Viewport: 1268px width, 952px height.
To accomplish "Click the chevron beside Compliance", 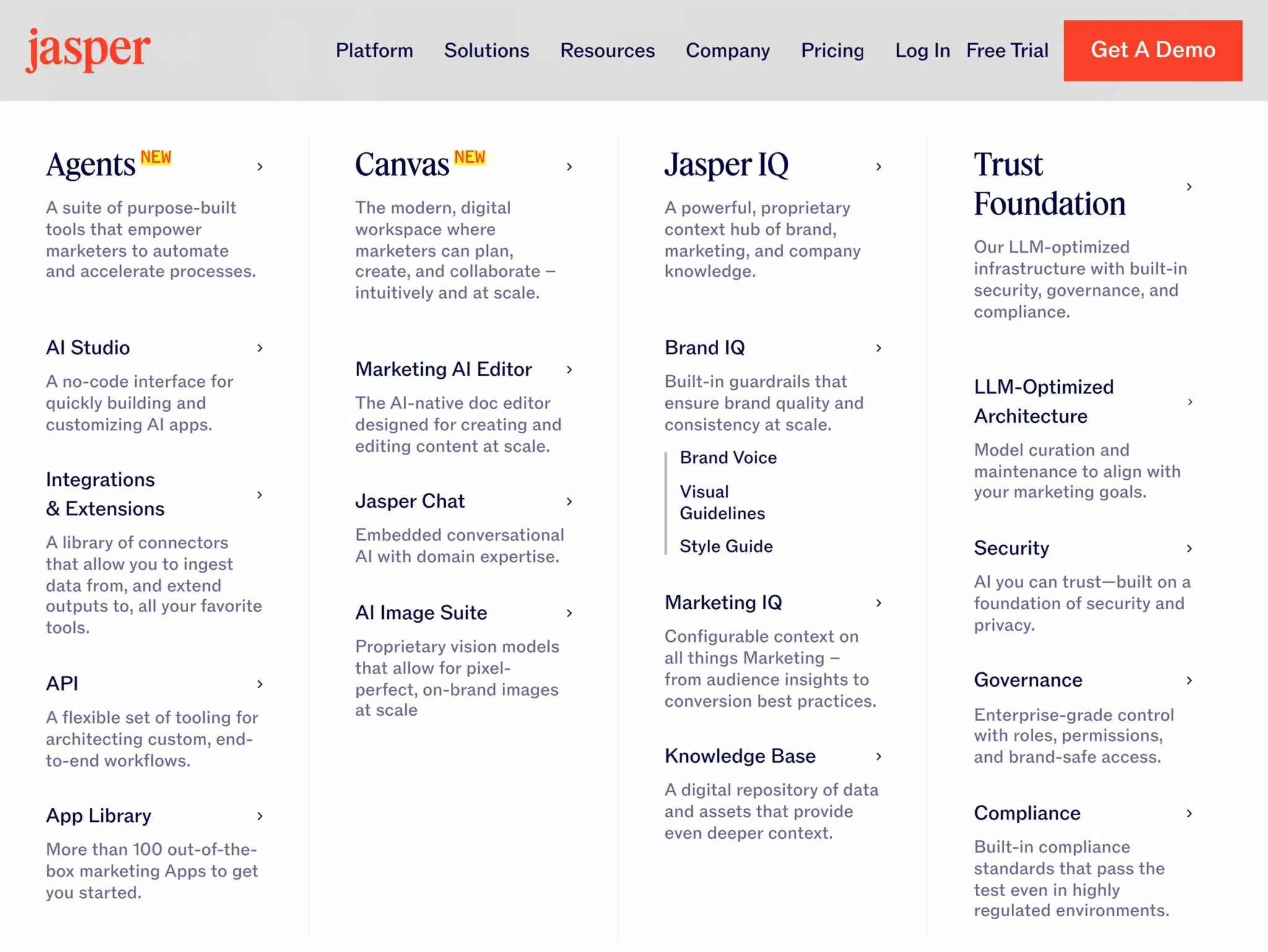I will tap(1189, 813).
